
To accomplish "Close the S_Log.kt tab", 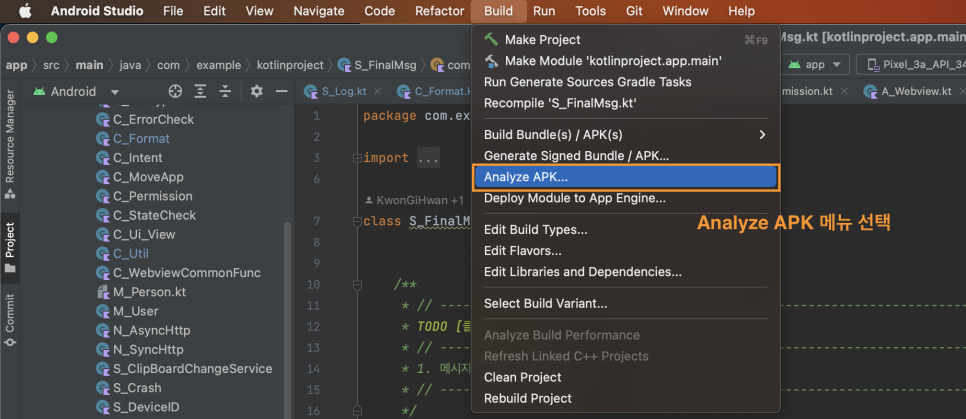I will click(x=378, y=91).
